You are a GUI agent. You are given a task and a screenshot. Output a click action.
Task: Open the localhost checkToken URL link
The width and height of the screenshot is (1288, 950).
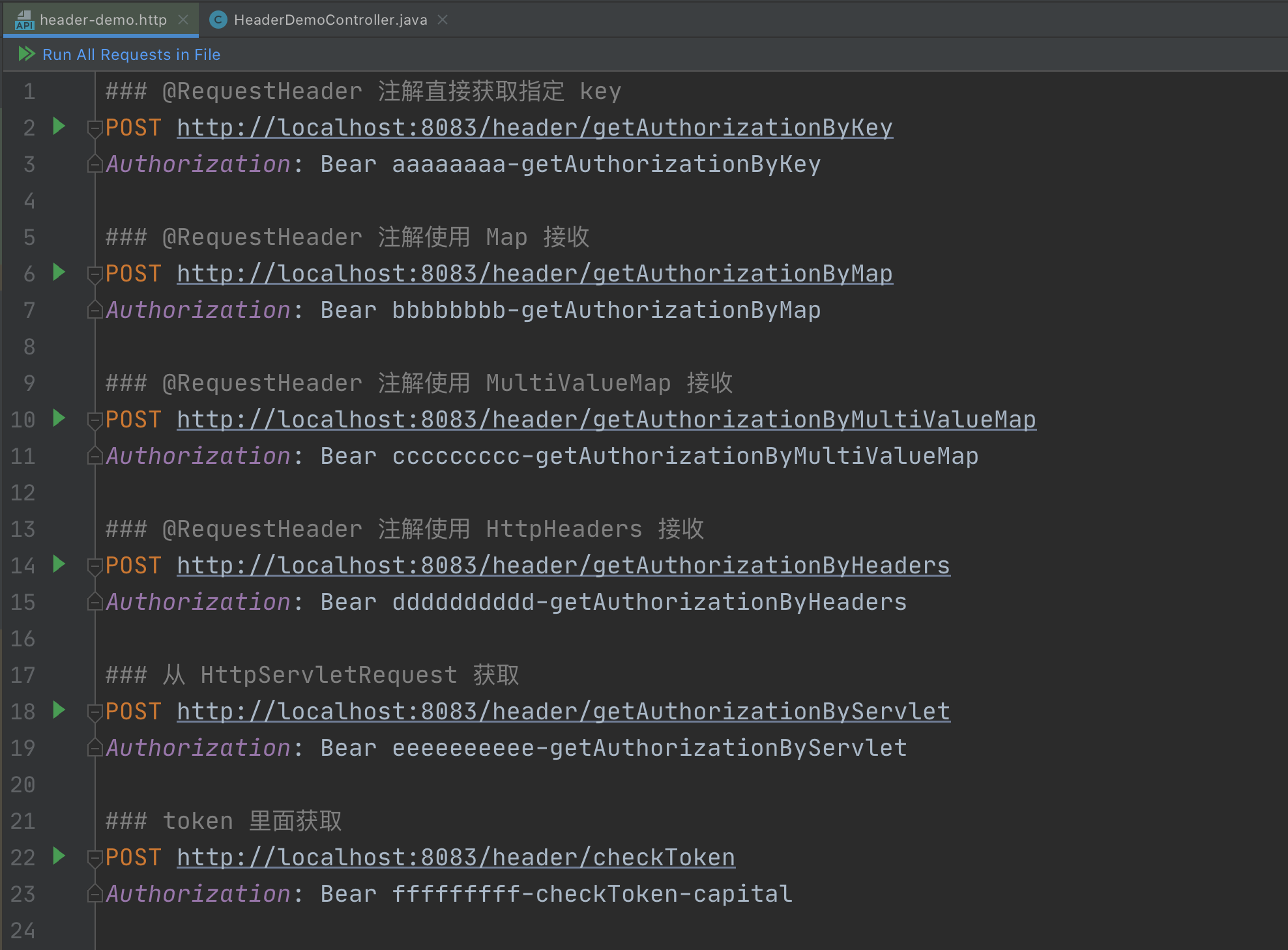(x=456, y=857)
